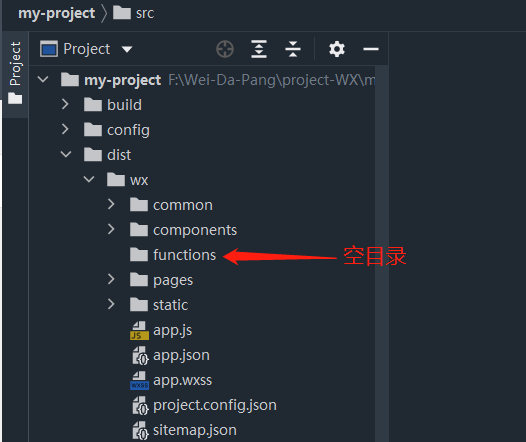Click my-project in the breadcrumb bar
526x442 pixels.
tap(57, 13)
